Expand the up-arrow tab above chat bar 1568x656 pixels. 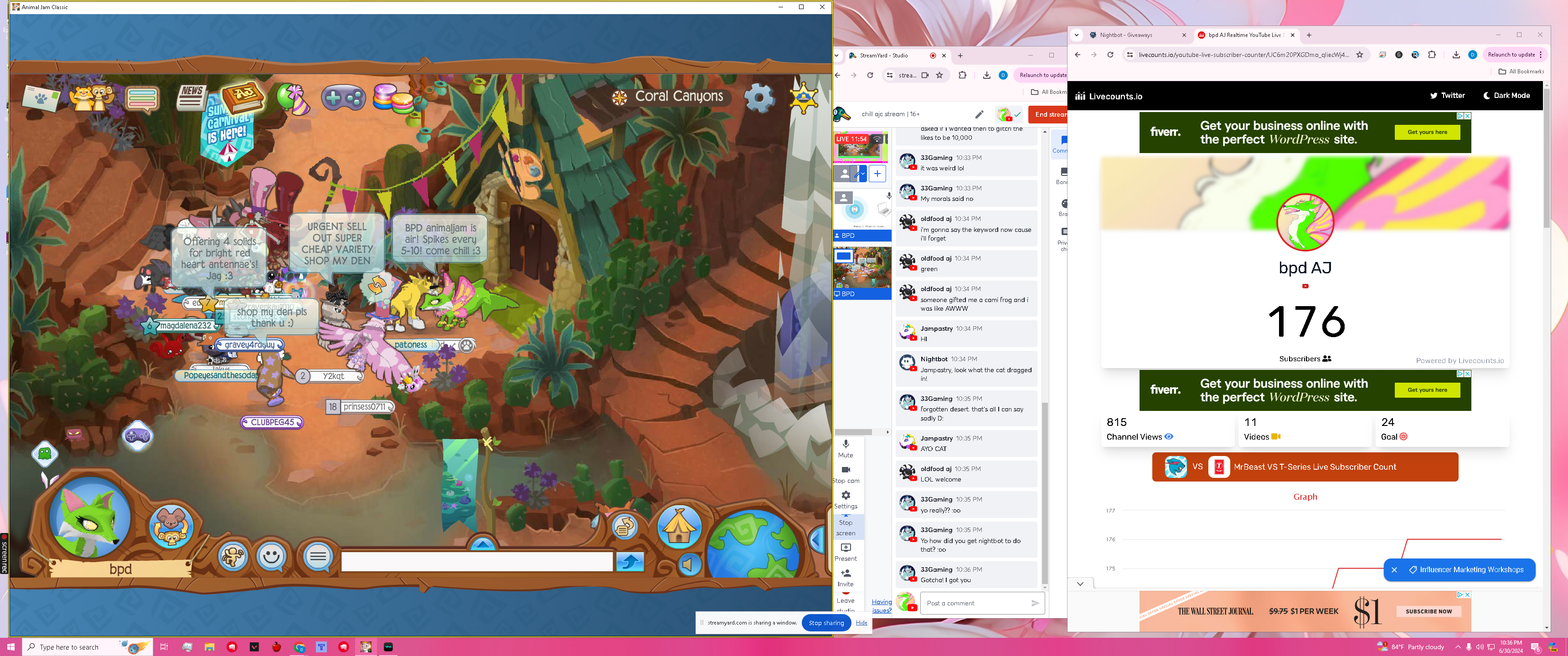pos(483,543)
